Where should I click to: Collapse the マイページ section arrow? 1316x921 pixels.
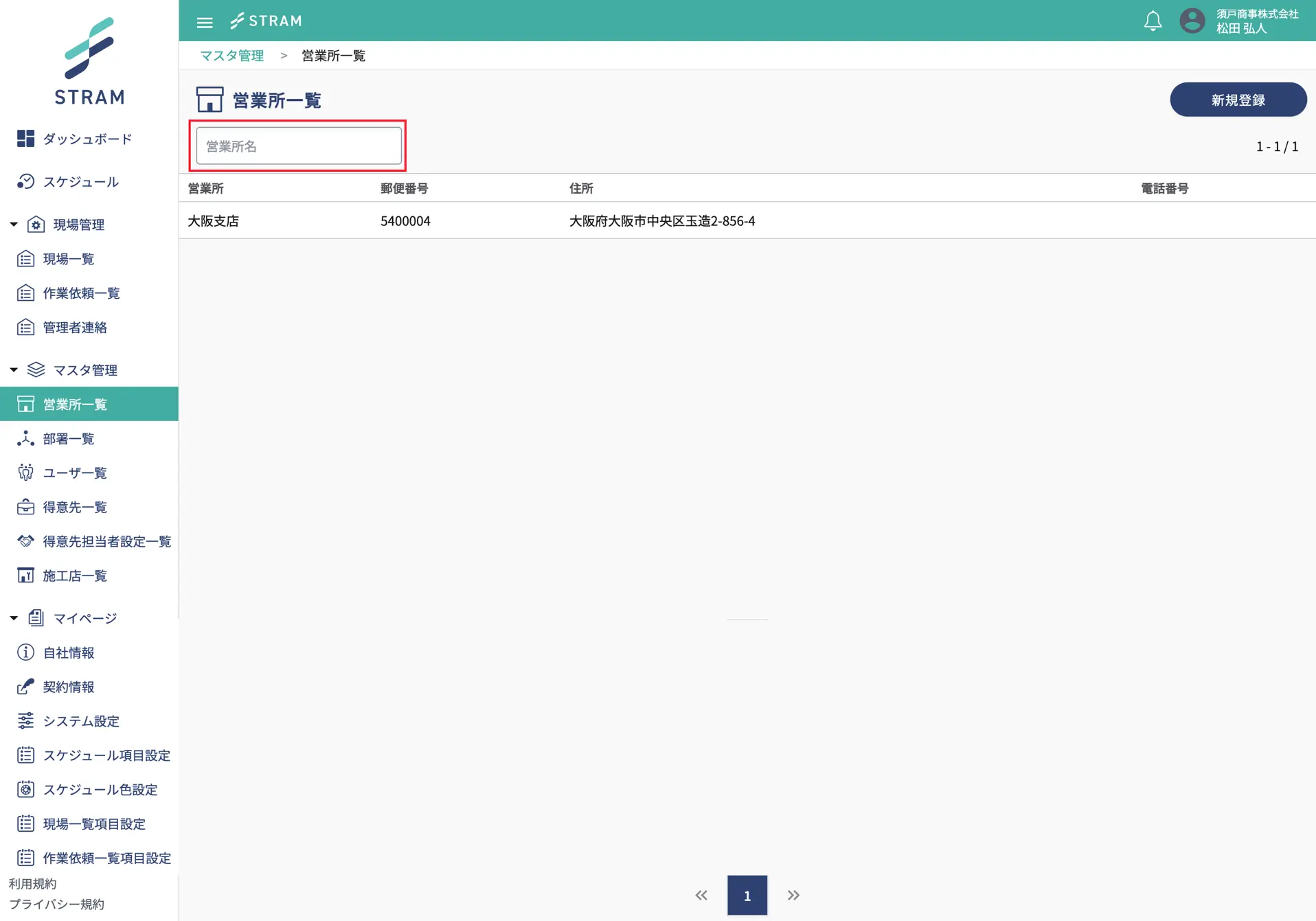pyautogui.click(x=14, y=618)
